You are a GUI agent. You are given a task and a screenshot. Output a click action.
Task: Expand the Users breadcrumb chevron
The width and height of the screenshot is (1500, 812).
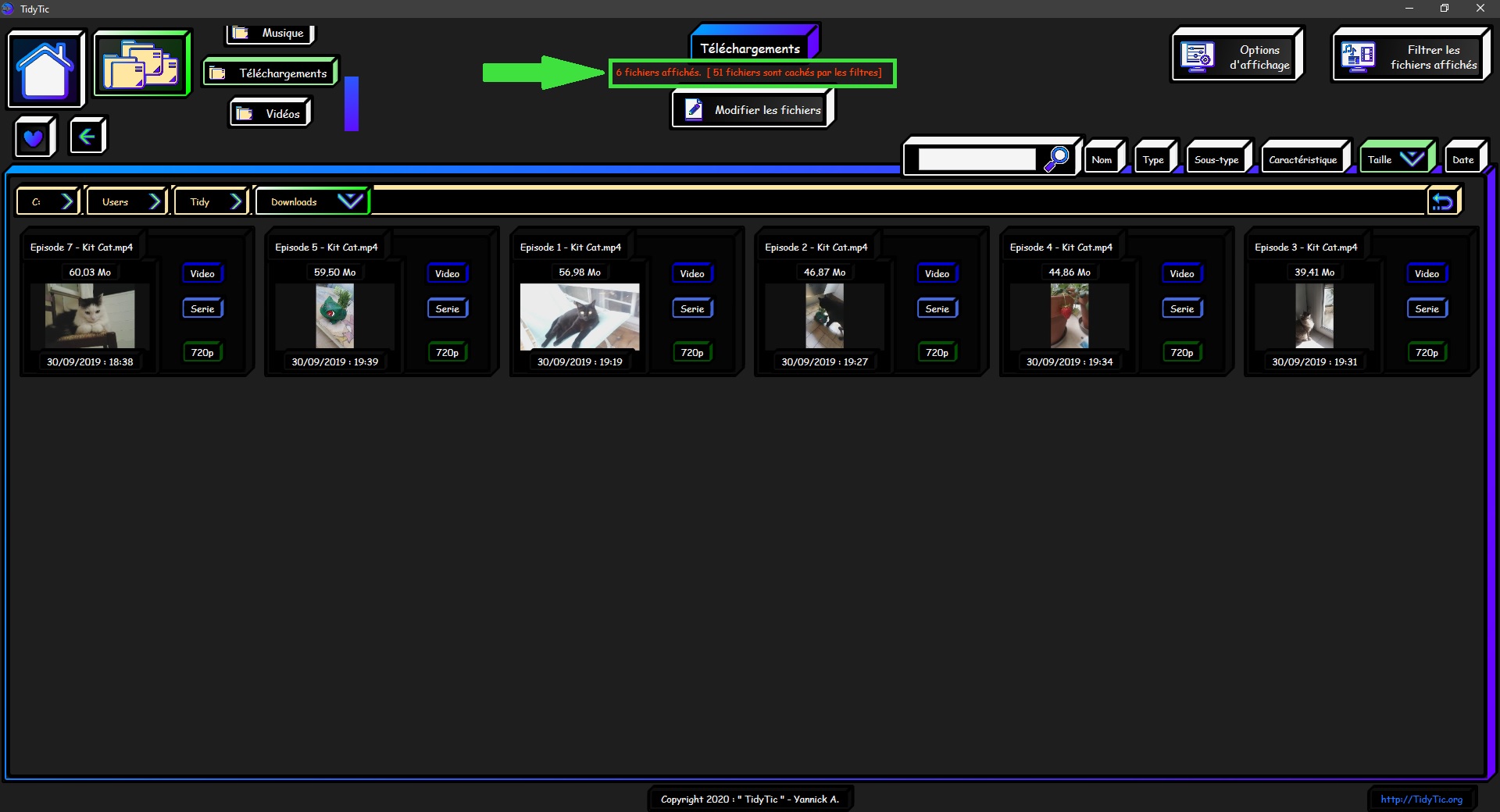point(155,201)
